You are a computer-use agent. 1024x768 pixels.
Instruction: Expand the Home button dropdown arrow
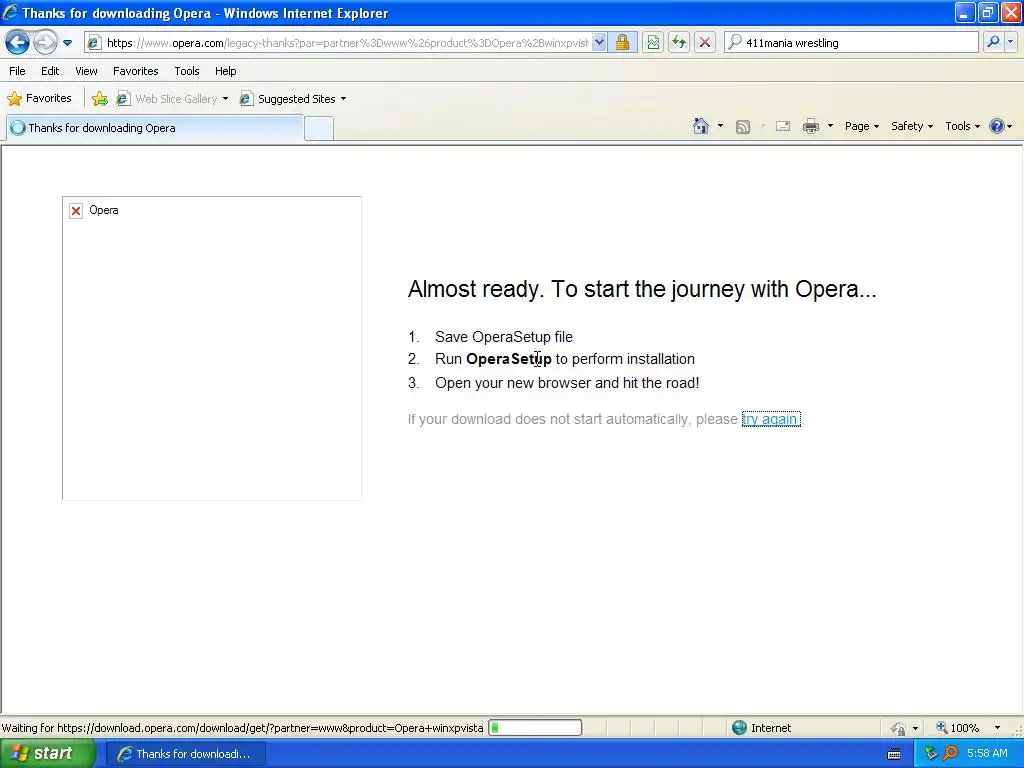pos(720,126)
